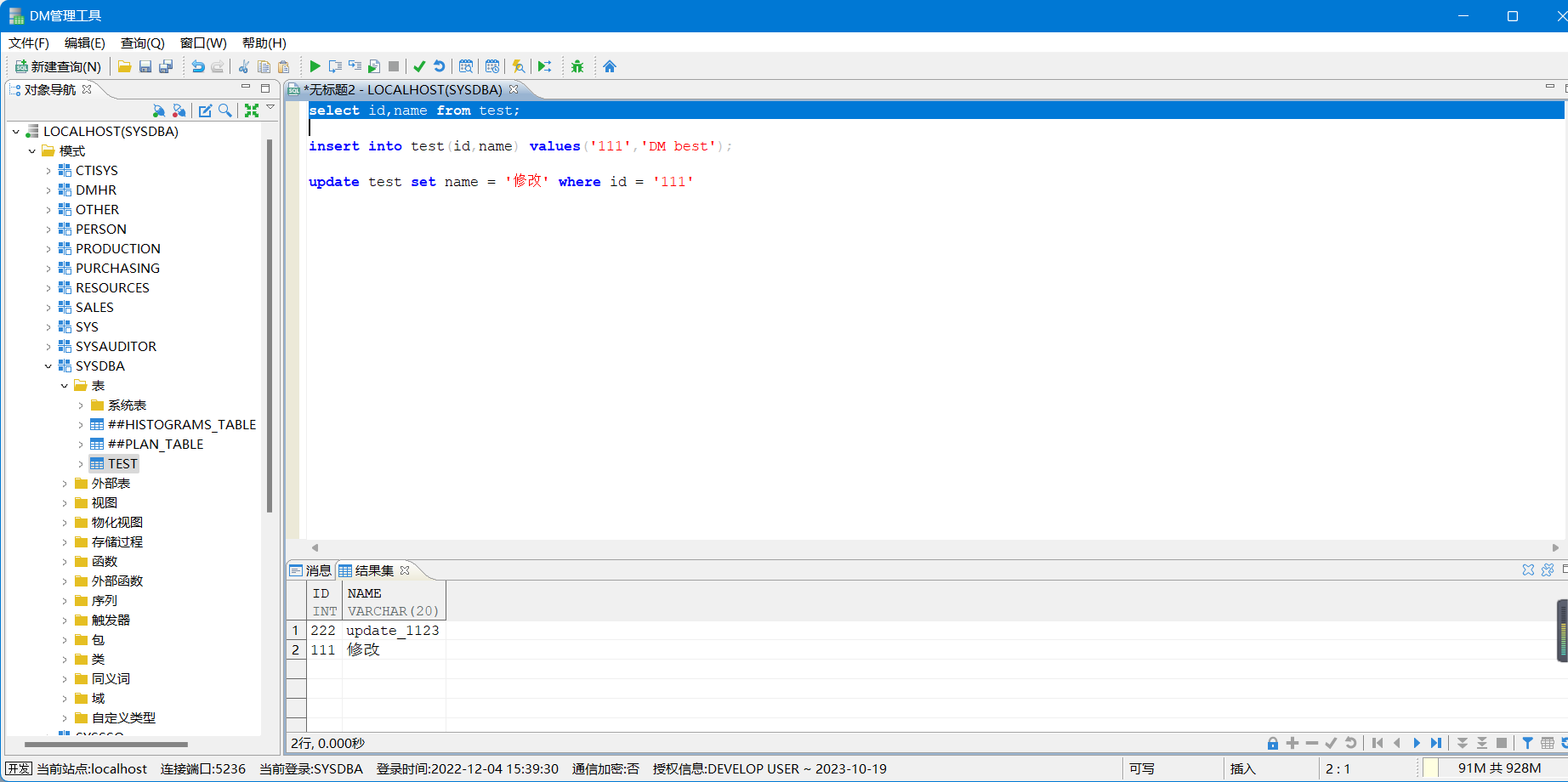Click the green play-with-arrows toolbar icon
Viewport: 1568px width, 782px height.
(x=545, y=66)
